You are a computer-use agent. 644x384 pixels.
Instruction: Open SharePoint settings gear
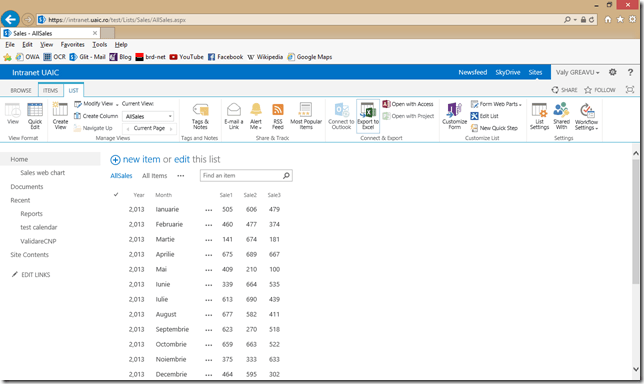click(x=612, y=72)
